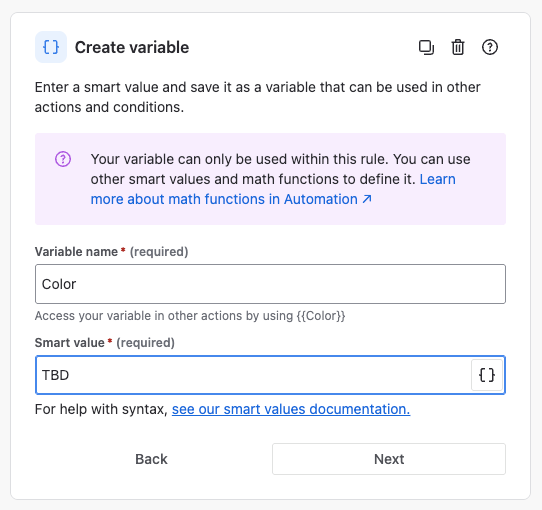Screen dimensions: 542x510
Task: Click the external link arrow after Automation
Action: [367, 199]
